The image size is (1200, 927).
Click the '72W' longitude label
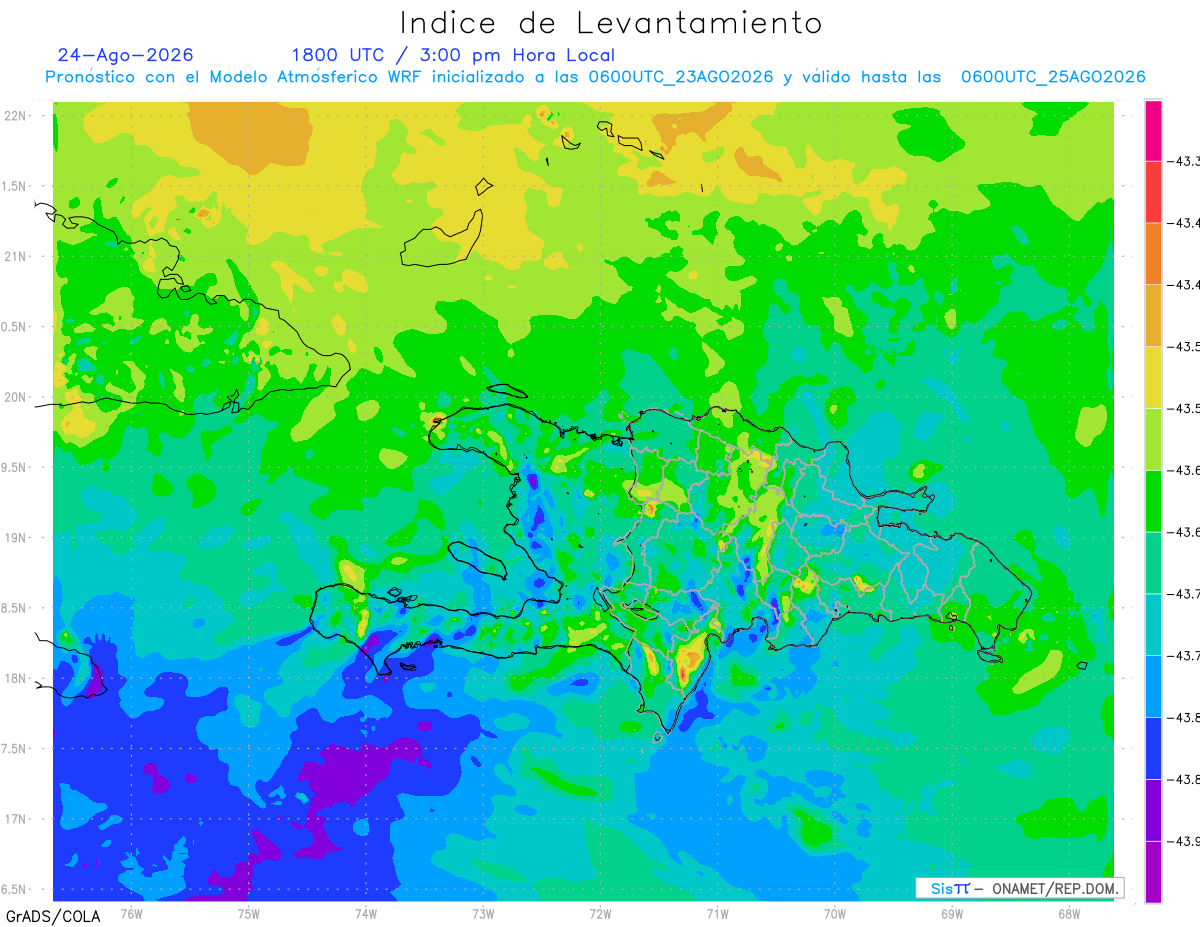pyautogui.click(x=600, y=914)
